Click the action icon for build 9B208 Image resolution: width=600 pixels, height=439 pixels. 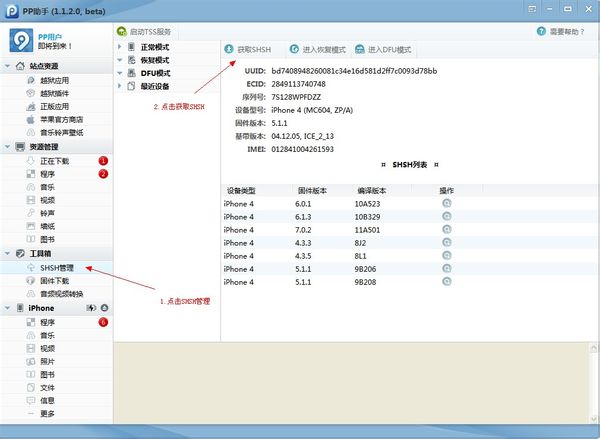(446, 282)
